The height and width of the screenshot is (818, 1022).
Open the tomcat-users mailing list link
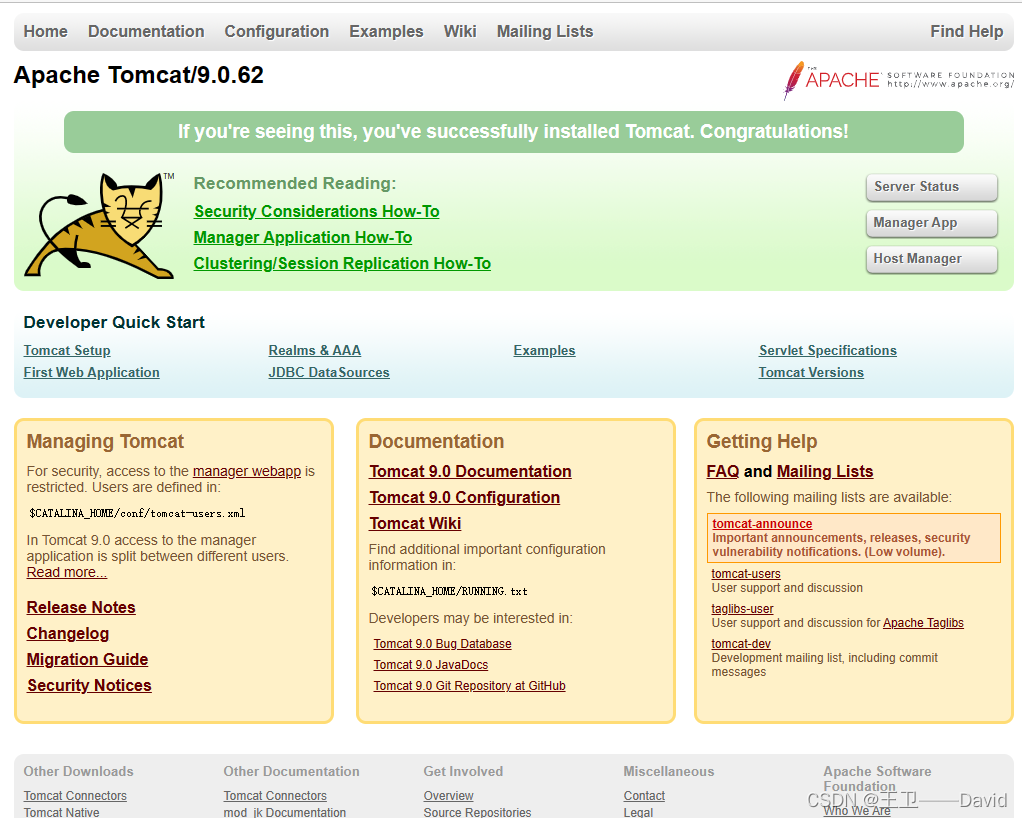[x=746, y=574]
